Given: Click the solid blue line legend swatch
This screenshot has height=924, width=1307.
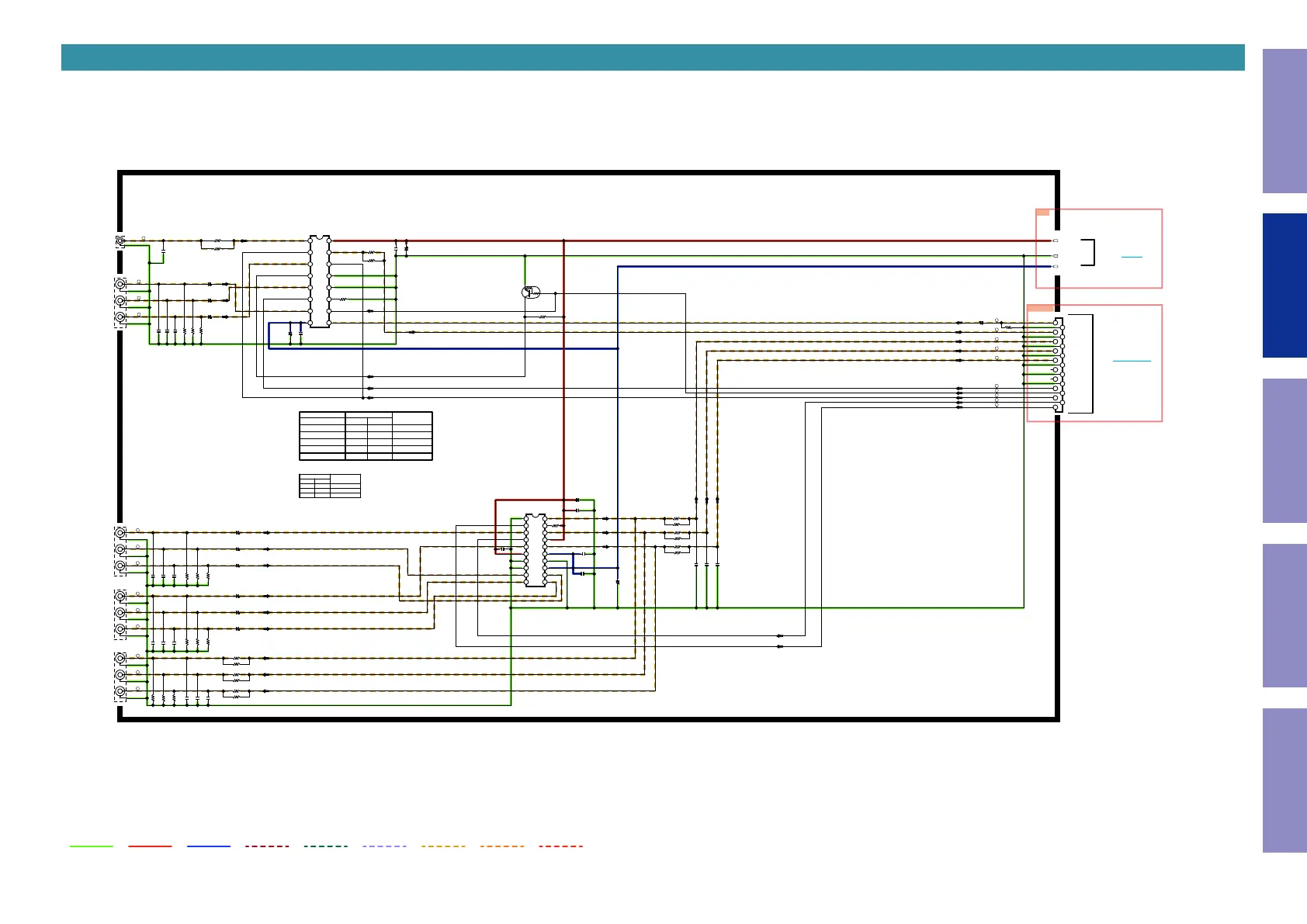Looking at the screenshot, I should pyautogui.click(x=209, y=846).
